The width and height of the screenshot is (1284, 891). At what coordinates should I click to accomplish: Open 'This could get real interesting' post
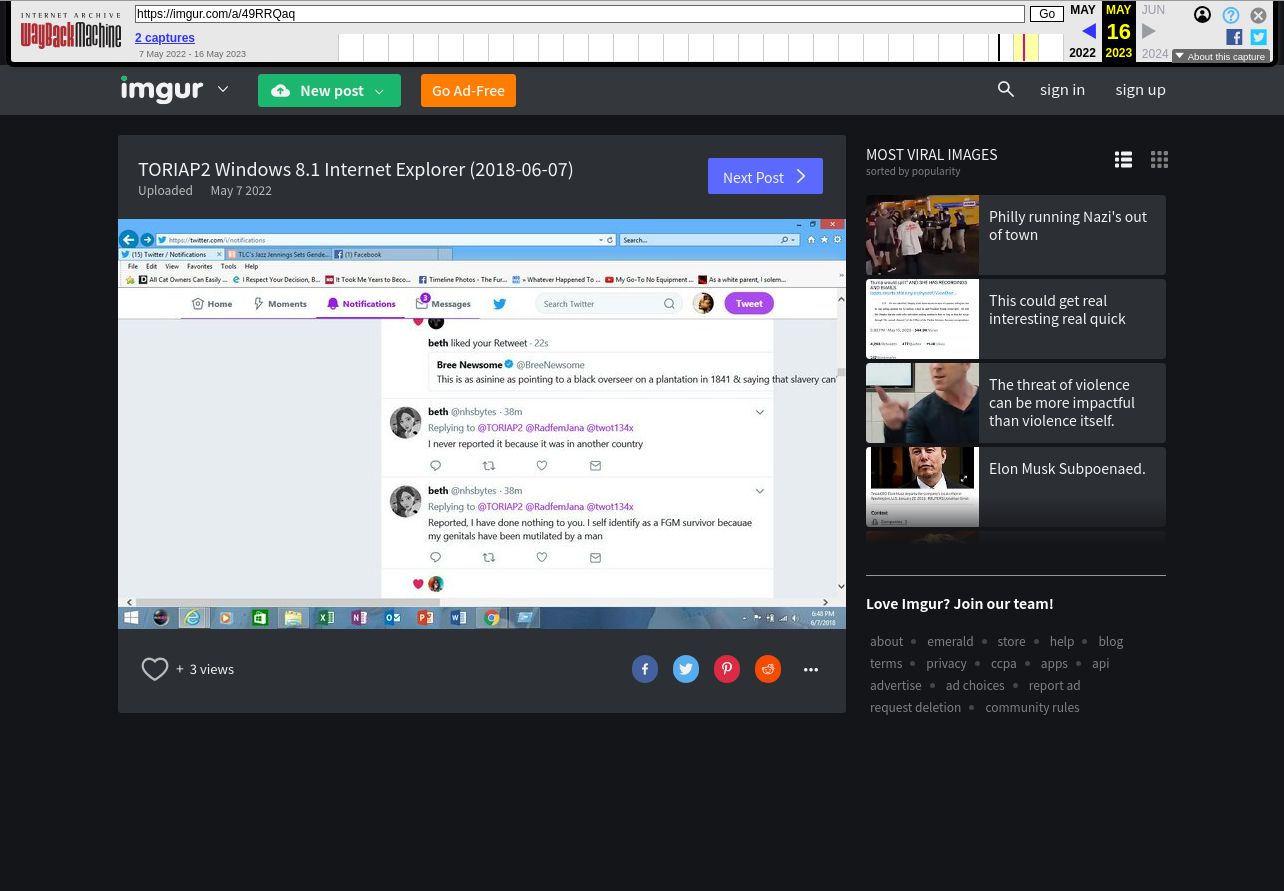point(1016,319)
